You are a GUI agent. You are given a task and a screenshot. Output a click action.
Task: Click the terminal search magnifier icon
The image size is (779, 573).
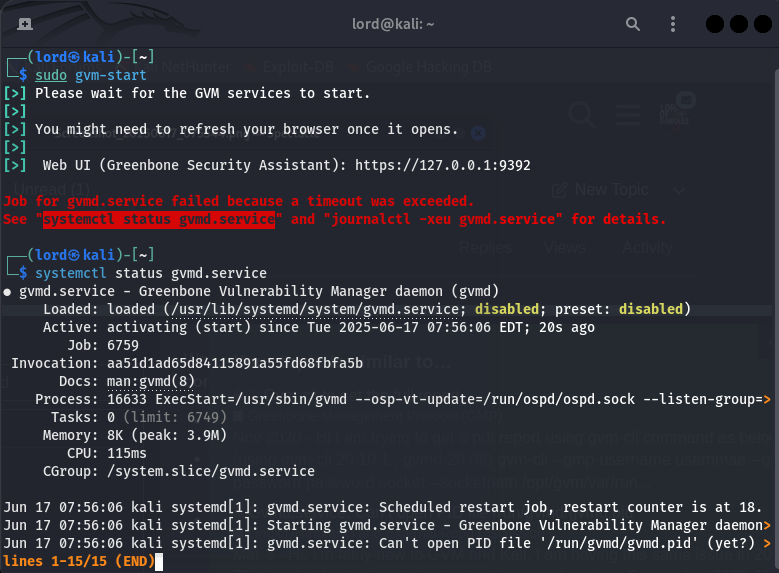(x=633, y=23)
